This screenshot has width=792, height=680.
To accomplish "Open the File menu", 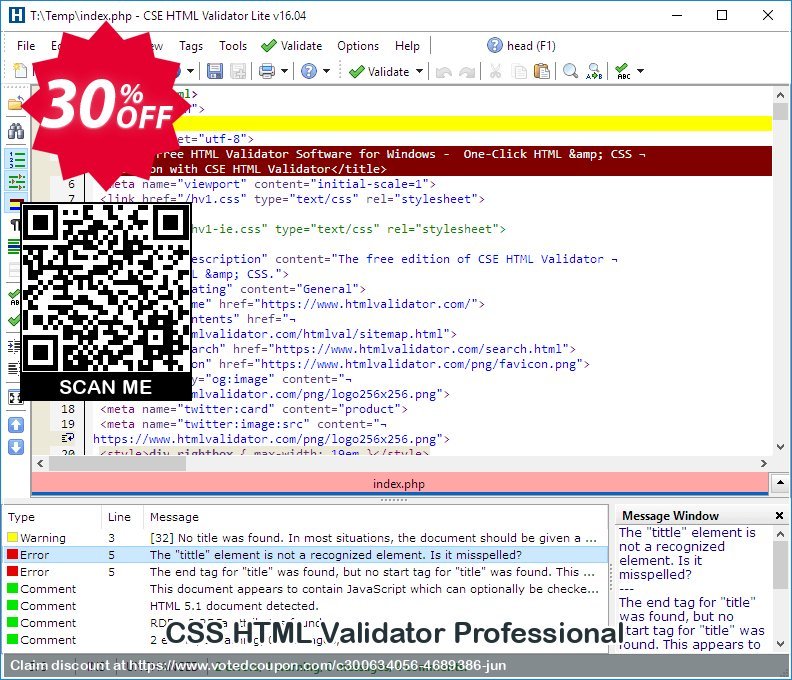I will (x=26, y=46).
